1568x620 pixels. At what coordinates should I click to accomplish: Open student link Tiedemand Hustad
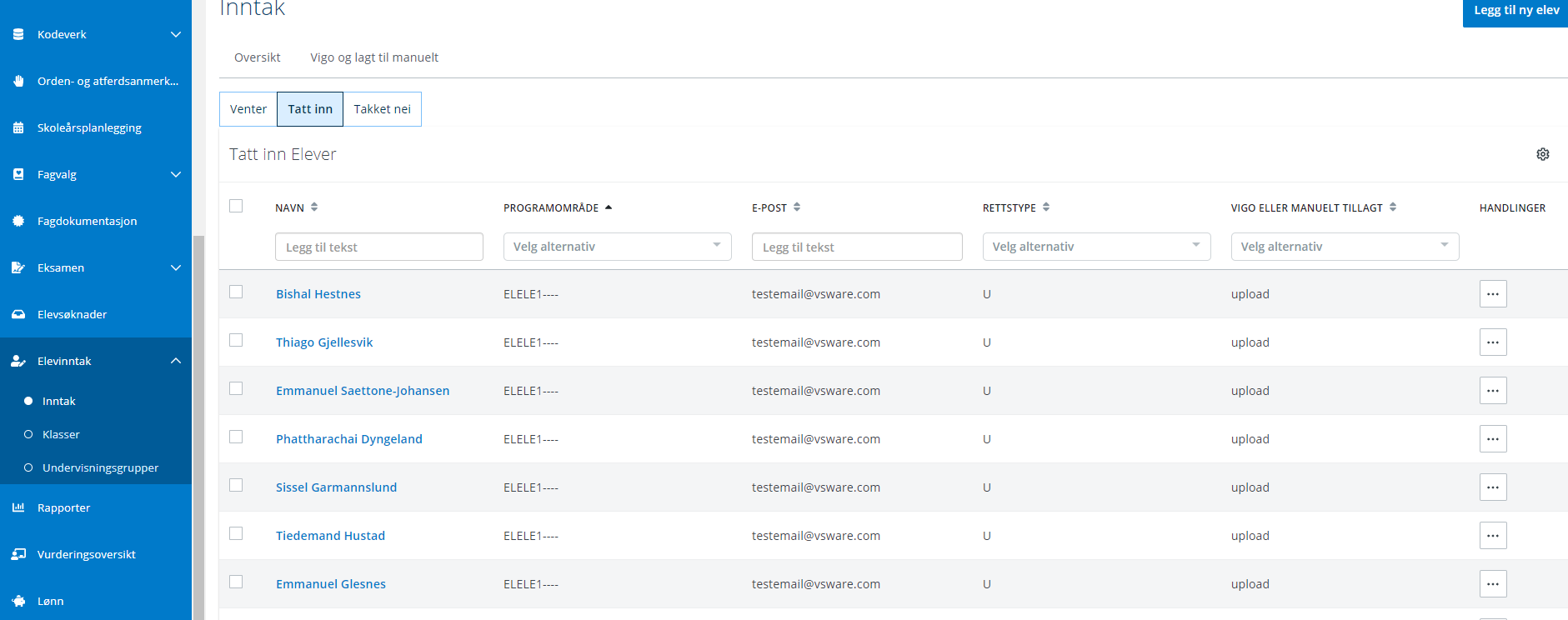point(330,536)
